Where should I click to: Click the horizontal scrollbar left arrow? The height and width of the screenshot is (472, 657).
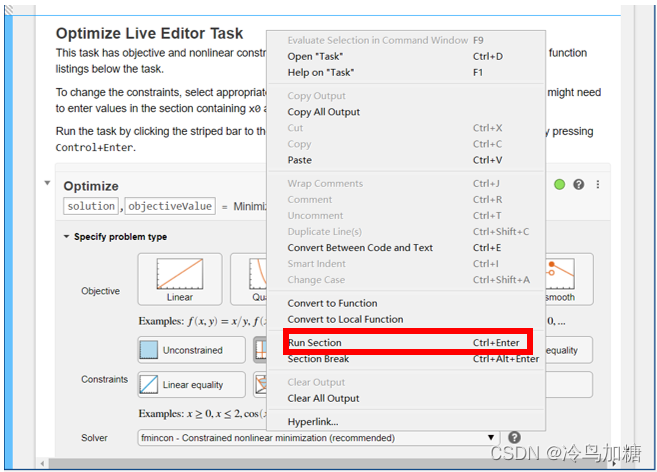point(42,464)
